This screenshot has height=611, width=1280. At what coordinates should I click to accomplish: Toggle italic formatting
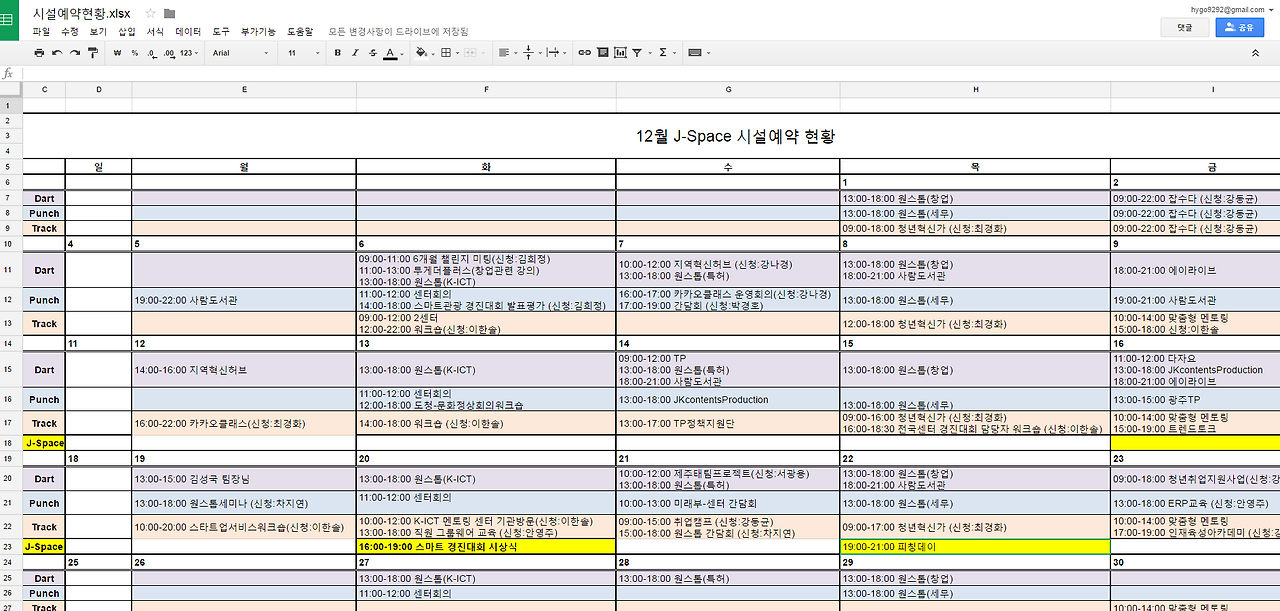[354, 52]
